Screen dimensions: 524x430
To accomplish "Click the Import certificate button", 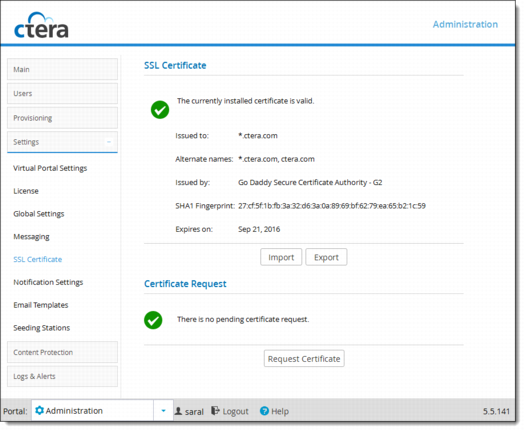I will pos(281,257).
